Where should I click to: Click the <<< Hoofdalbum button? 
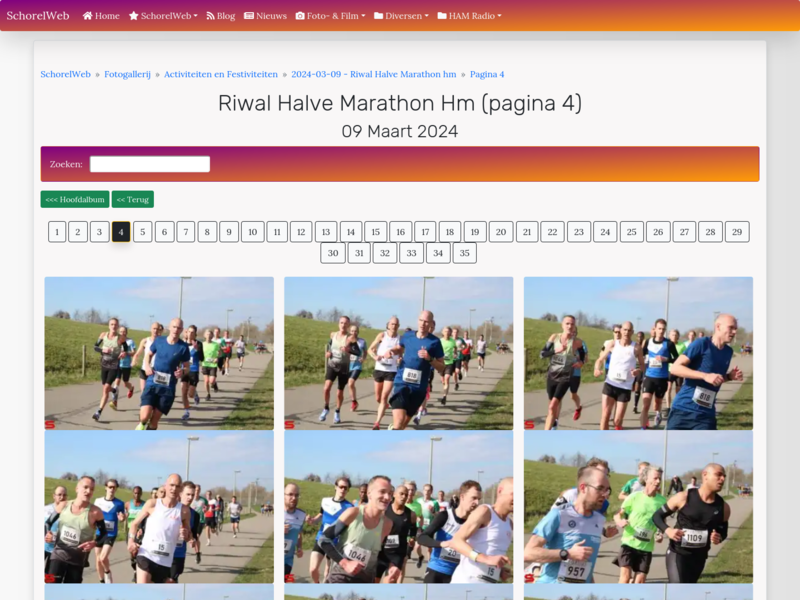coord(75,199)
